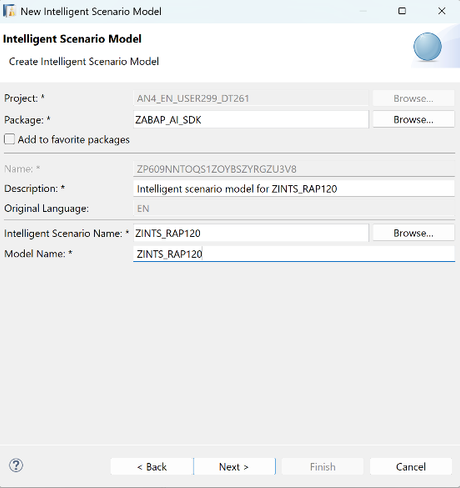The width and height of the screenshot is (460, 488).
Task: Cancel the scenario model creation
Action: [411, 466]
